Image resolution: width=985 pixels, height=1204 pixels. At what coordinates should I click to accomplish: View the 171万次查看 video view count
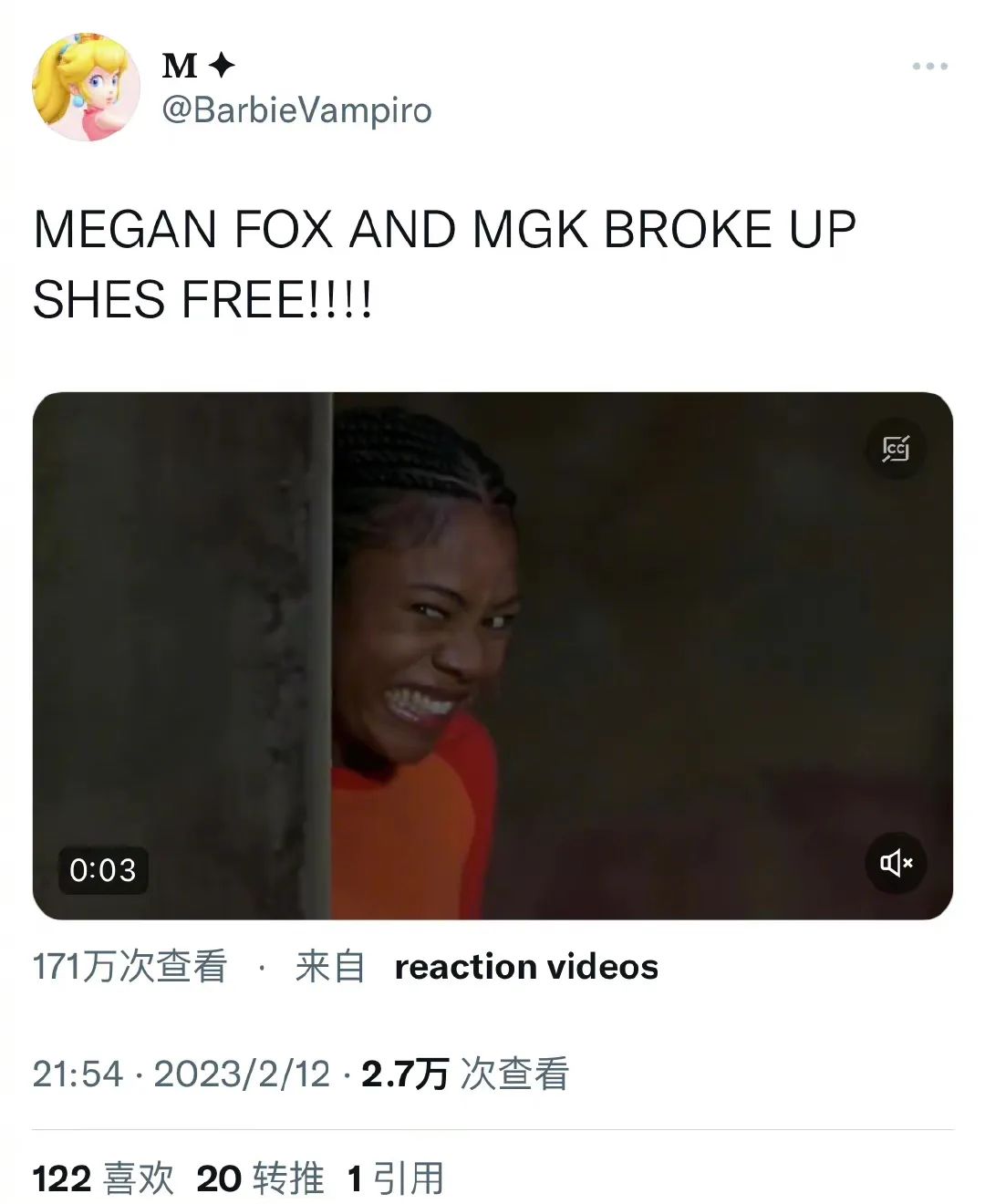coord(130,967)
